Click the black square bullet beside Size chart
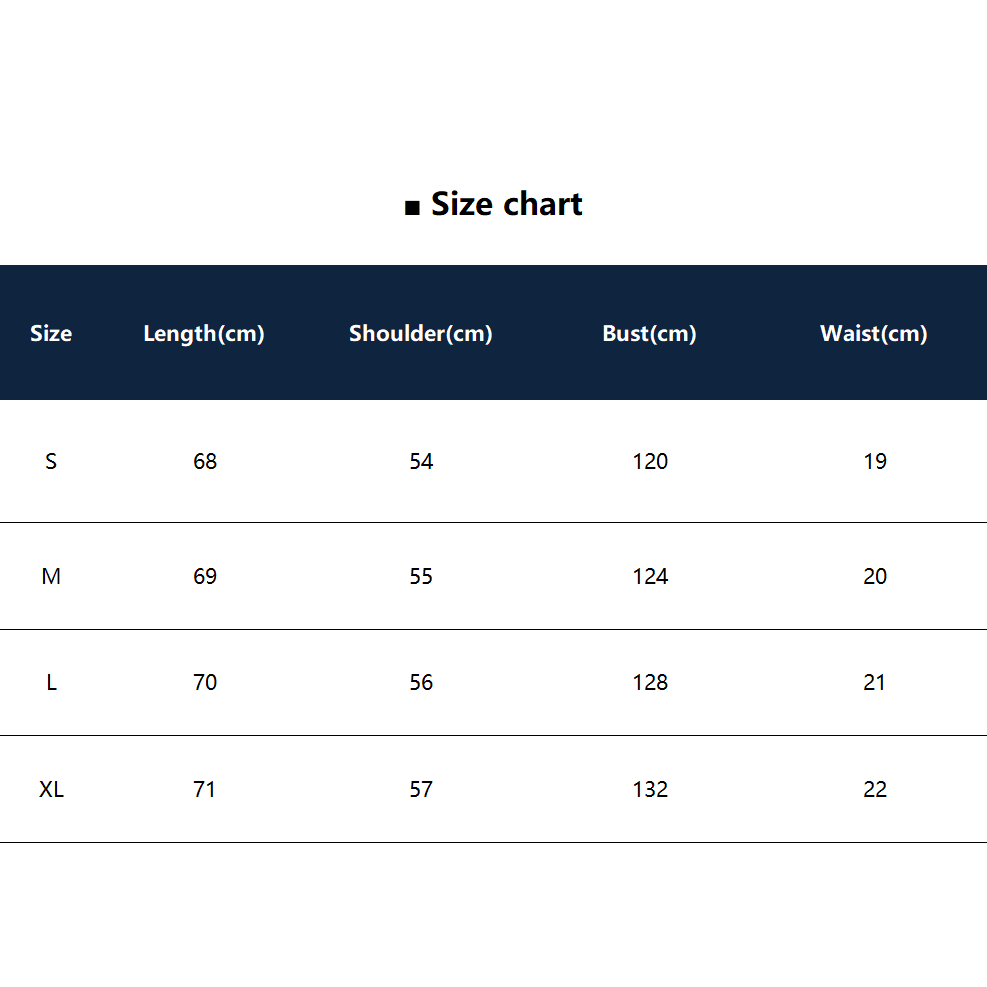 (x=412, y=207)
